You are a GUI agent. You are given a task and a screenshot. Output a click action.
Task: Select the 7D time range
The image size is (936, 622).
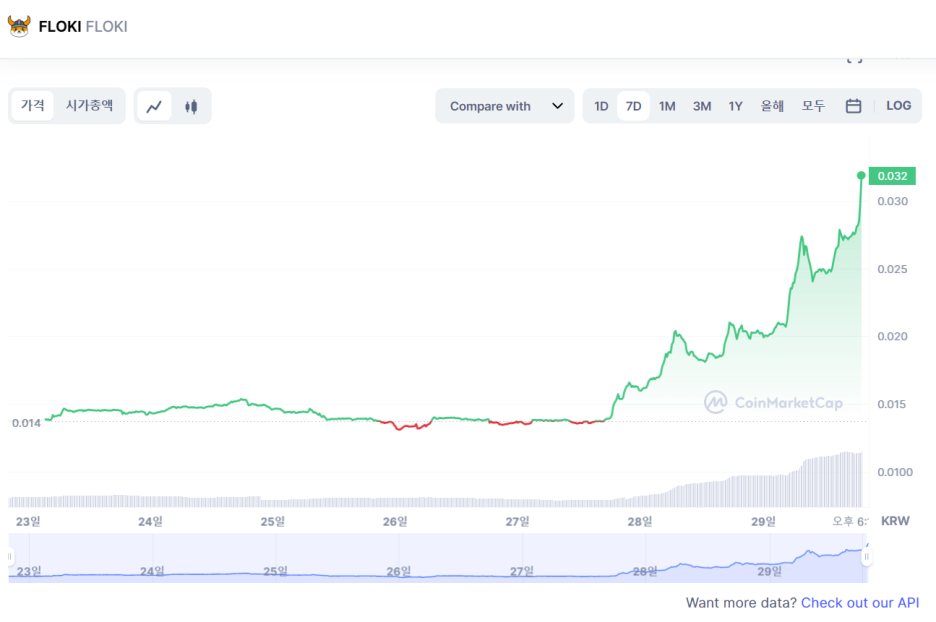point(633,106)
